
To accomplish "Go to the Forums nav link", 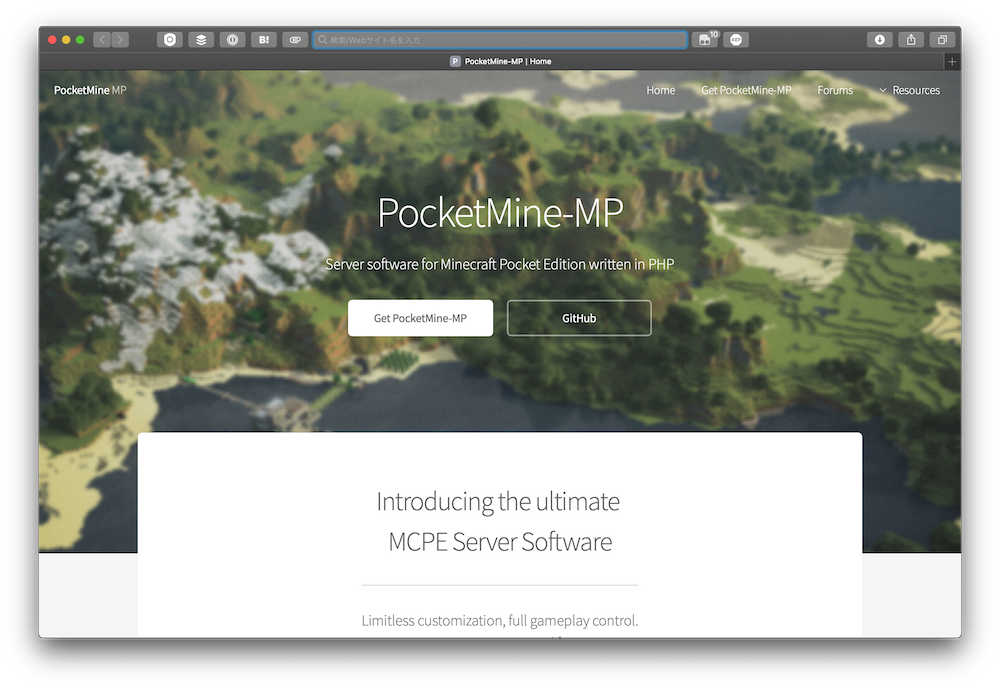I will [x=835, y=90].
